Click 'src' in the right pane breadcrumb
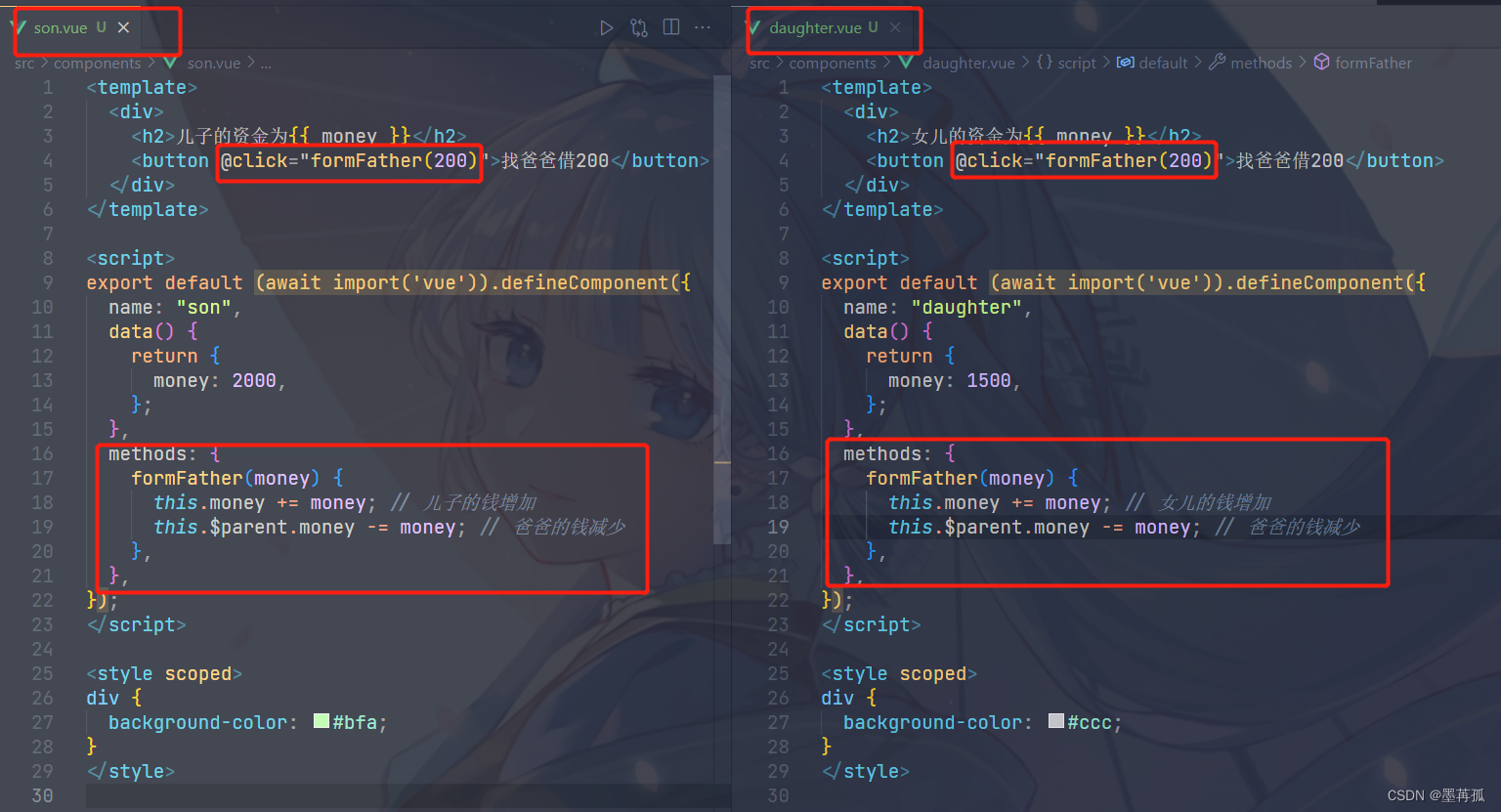Image resolution: width=1501 pixels, height=812 pixels. pos(759,63)
